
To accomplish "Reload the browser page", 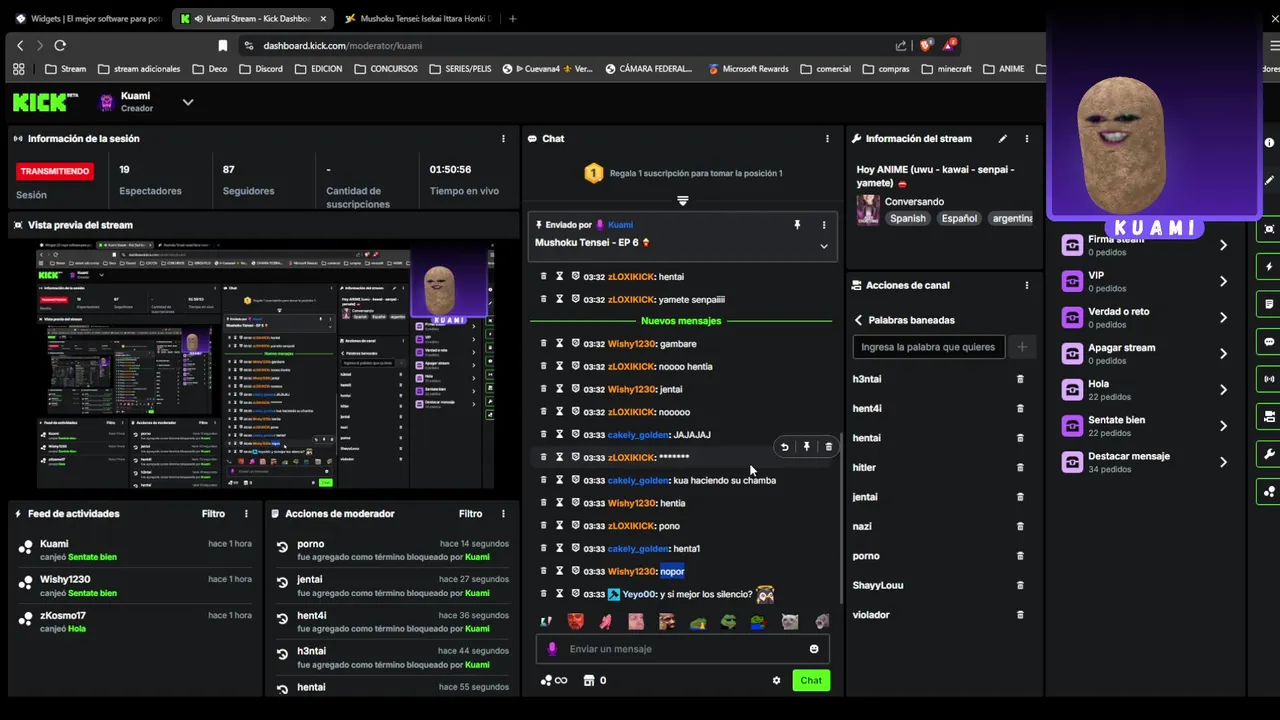I will (x=60, y=45).
